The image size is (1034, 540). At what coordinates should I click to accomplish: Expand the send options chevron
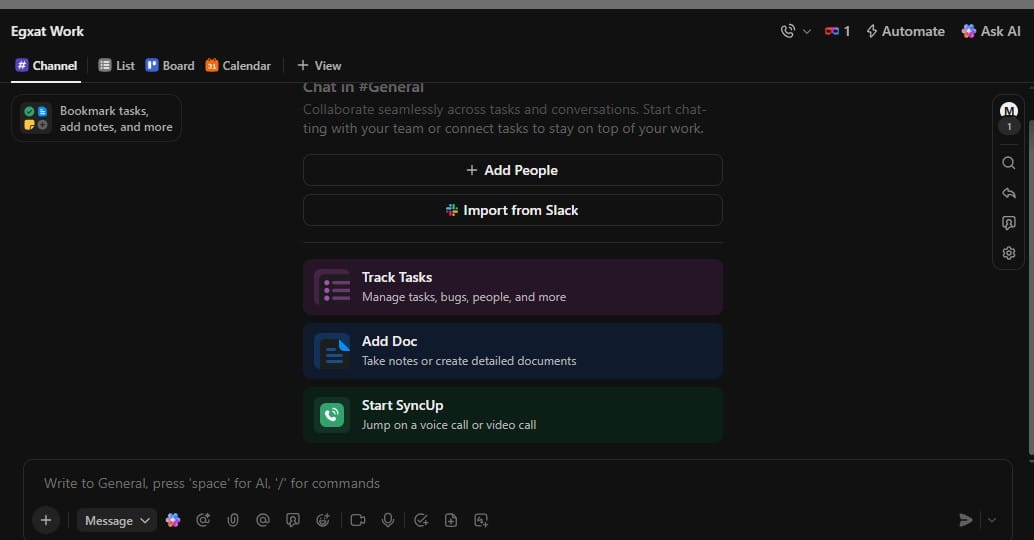(x=992, y=520)
